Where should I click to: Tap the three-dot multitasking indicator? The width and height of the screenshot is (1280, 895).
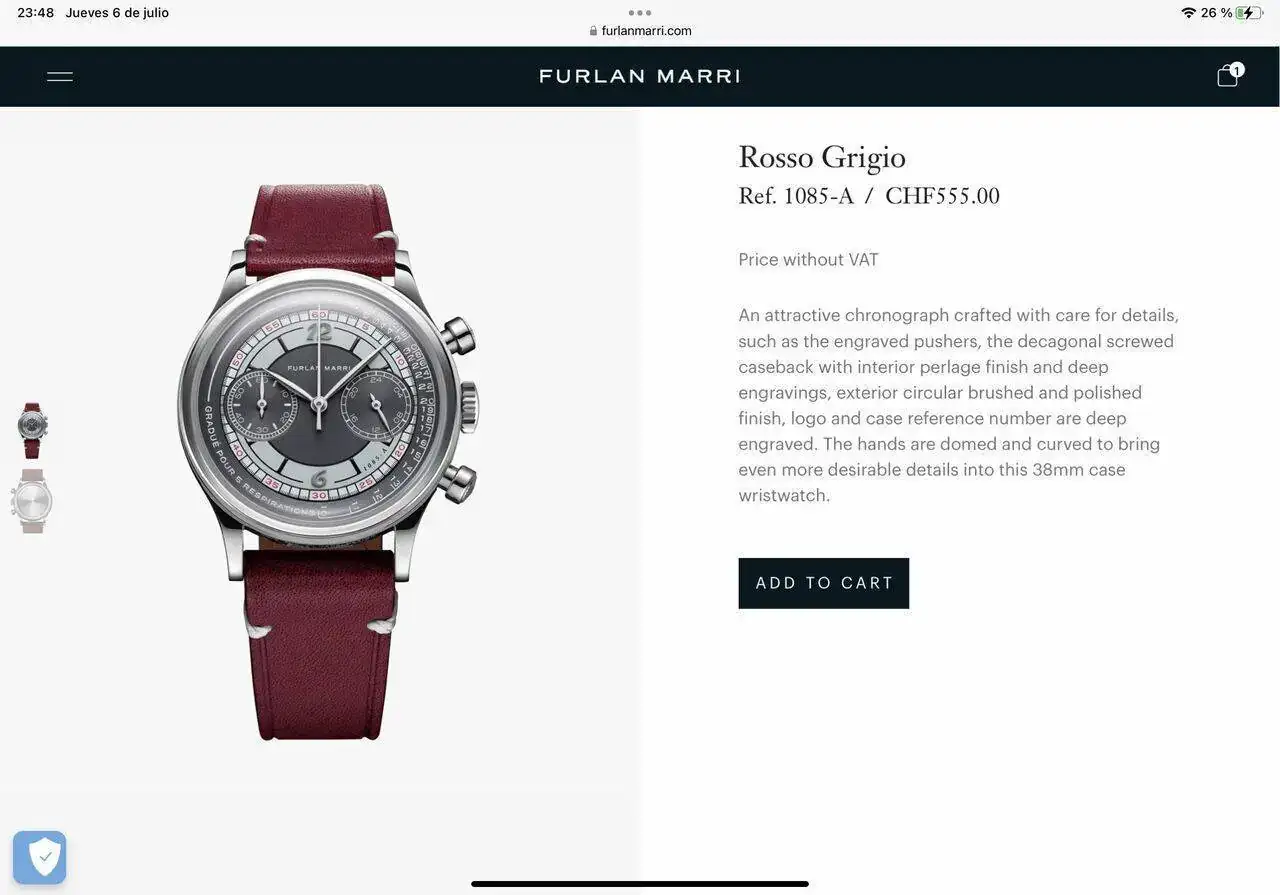tap(640, 13)
